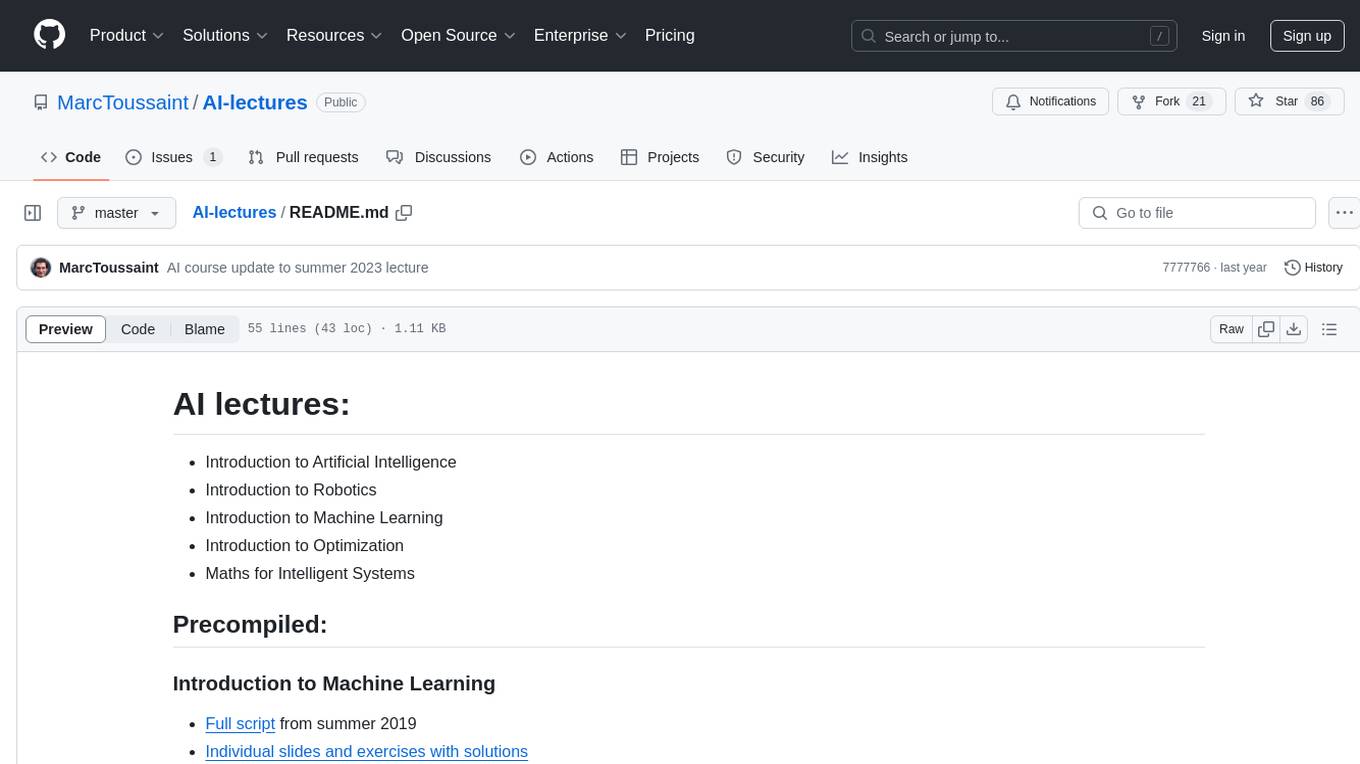Open the Projects tab
The height and width of the screenshot is (764, 1360).
[x=660, y=157]
